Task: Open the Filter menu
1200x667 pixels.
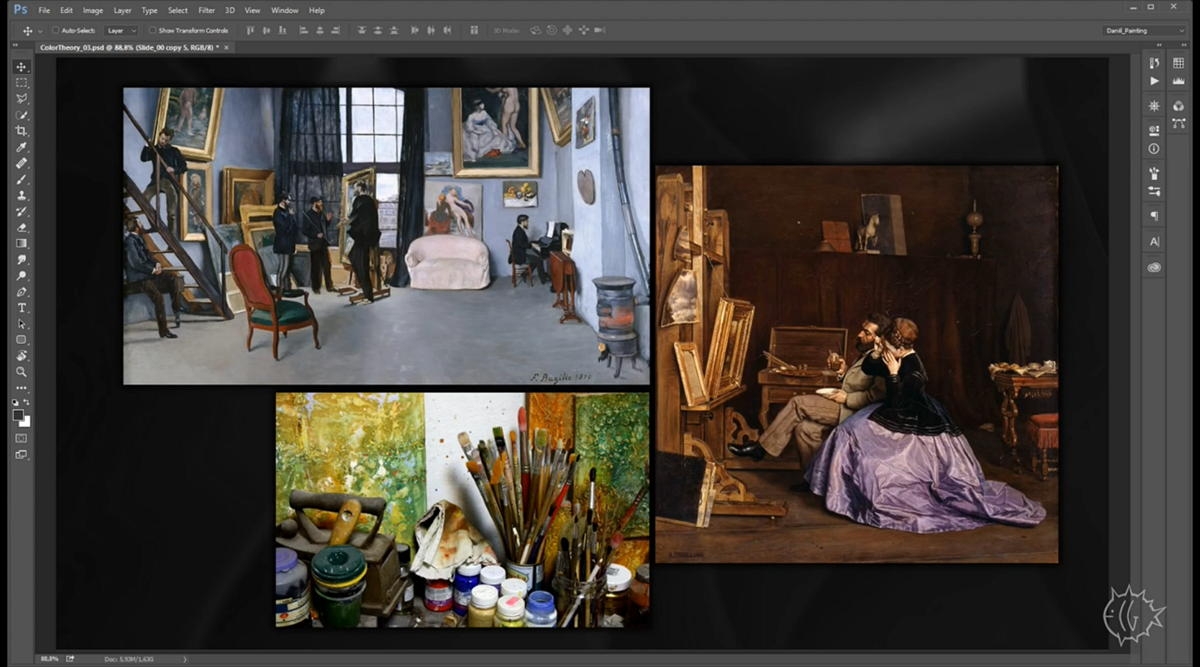Action: coord(206,10)
